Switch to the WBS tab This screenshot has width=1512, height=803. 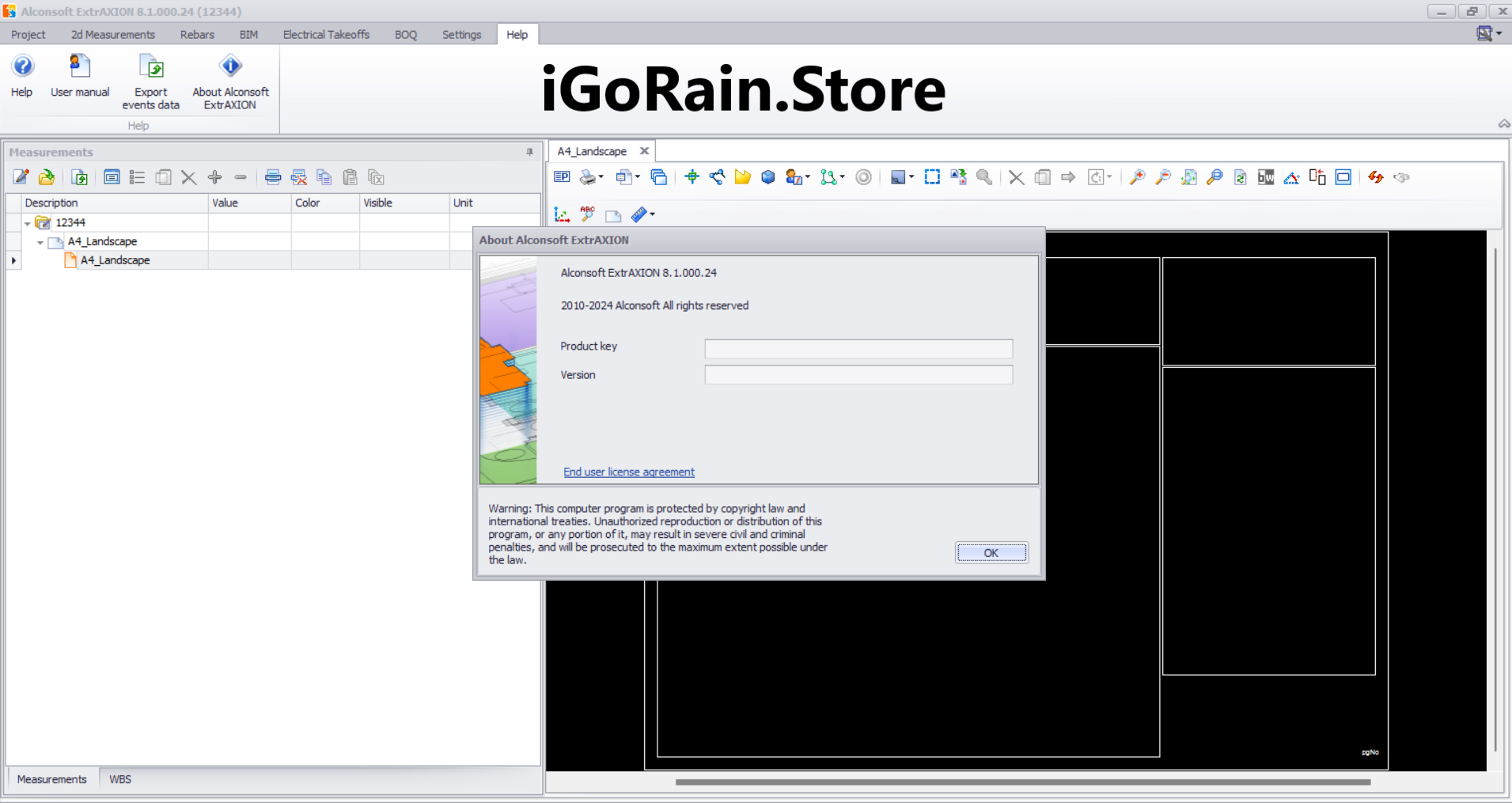tap(120, 779)
